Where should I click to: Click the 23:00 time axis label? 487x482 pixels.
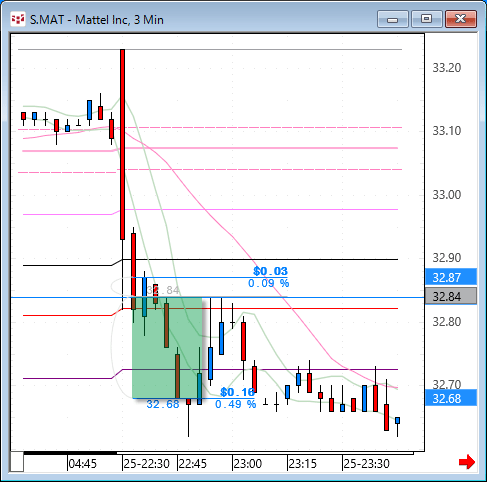point(248,464)
